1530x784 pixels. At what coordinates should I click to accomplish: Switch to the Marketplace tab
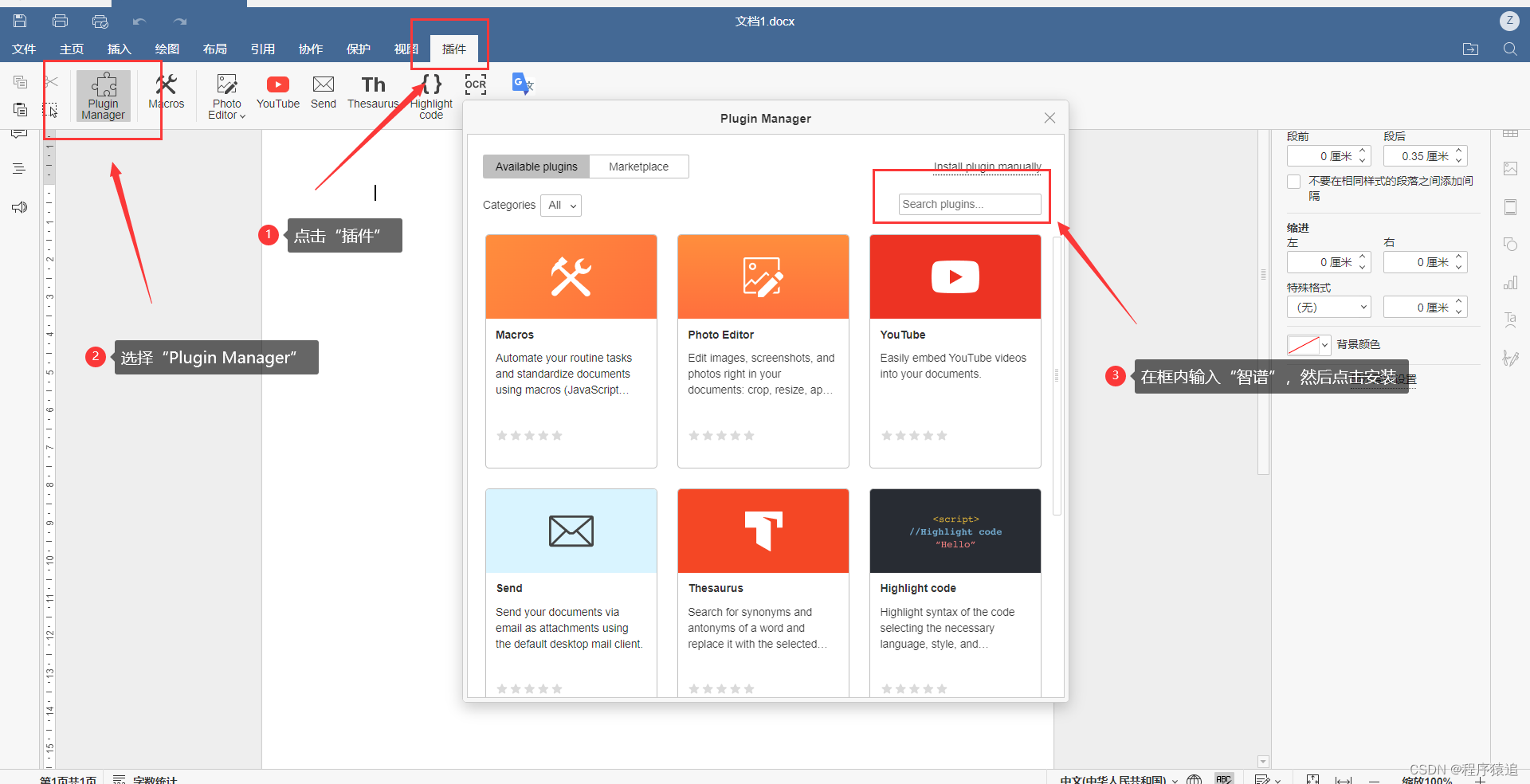[x=639, y=167]
